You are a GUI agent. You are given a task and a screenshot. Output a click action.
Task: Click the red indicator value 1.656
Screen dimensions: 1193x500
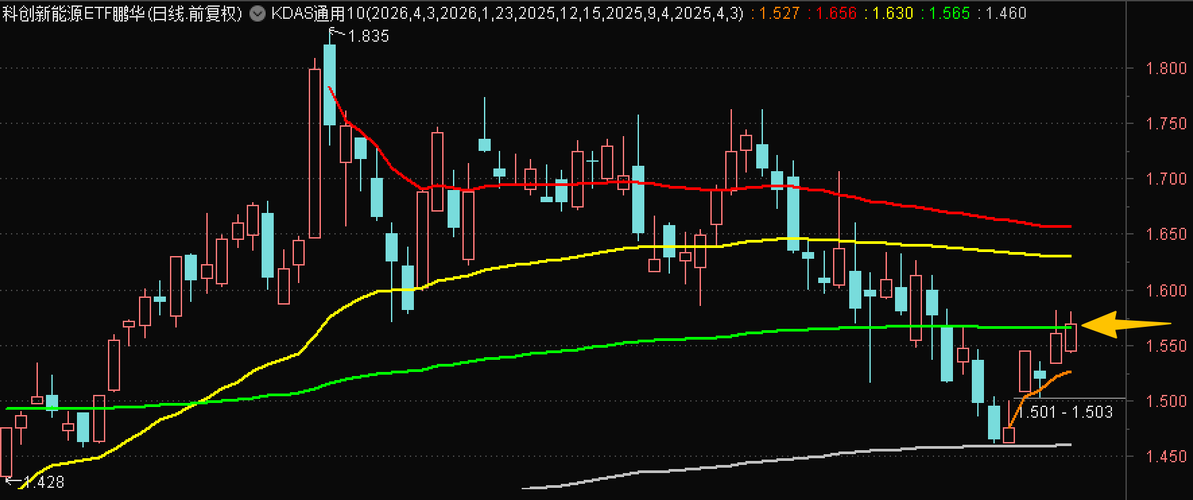[838, 14]
